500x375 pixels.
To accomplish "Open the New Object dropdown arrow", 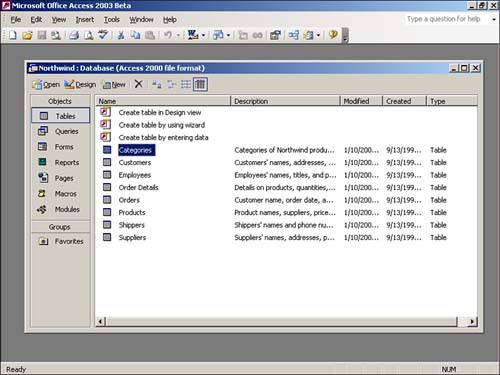I will [318, 35].
